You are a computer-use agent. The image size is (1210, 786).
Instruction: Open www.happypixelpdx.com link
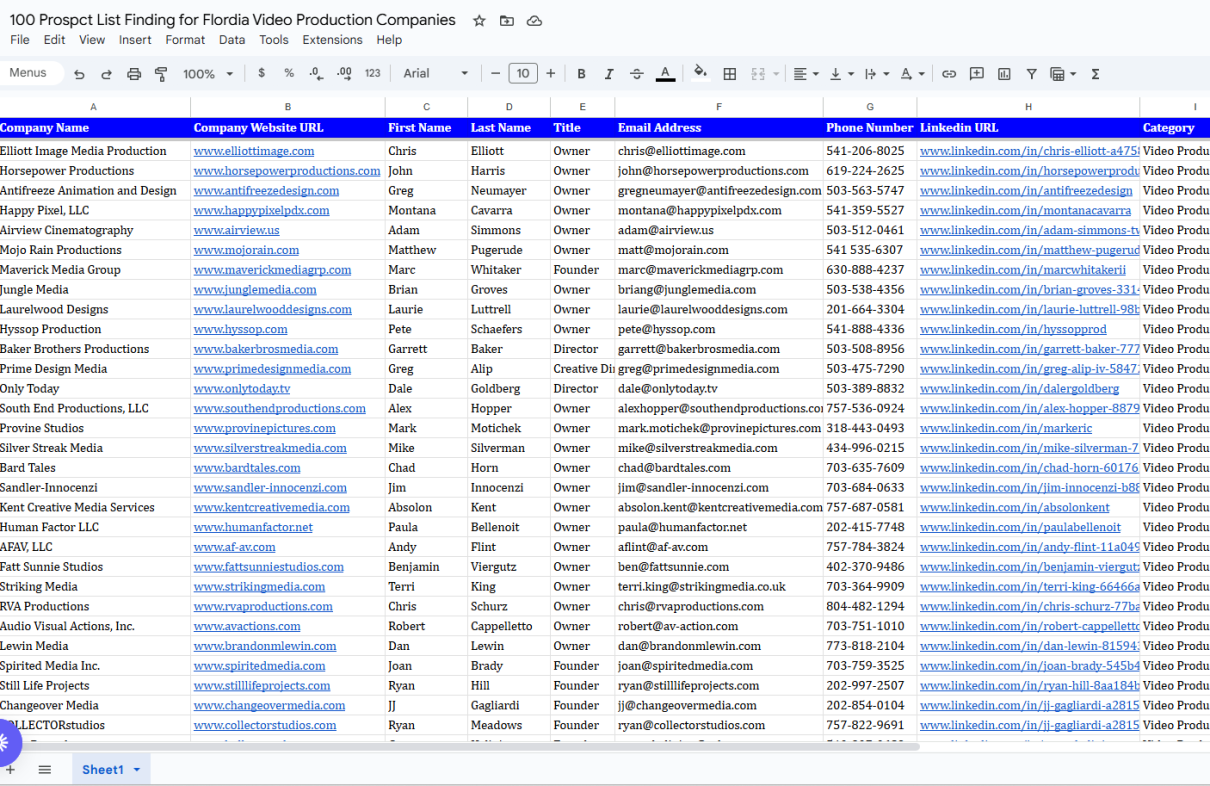coord(261,211)
